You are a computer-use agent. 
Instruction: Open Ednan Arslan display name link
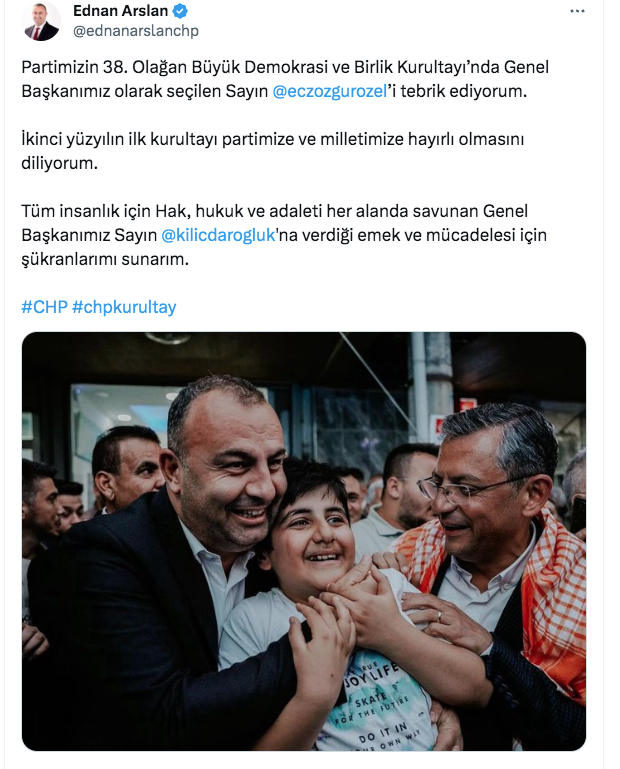[120, 10]
